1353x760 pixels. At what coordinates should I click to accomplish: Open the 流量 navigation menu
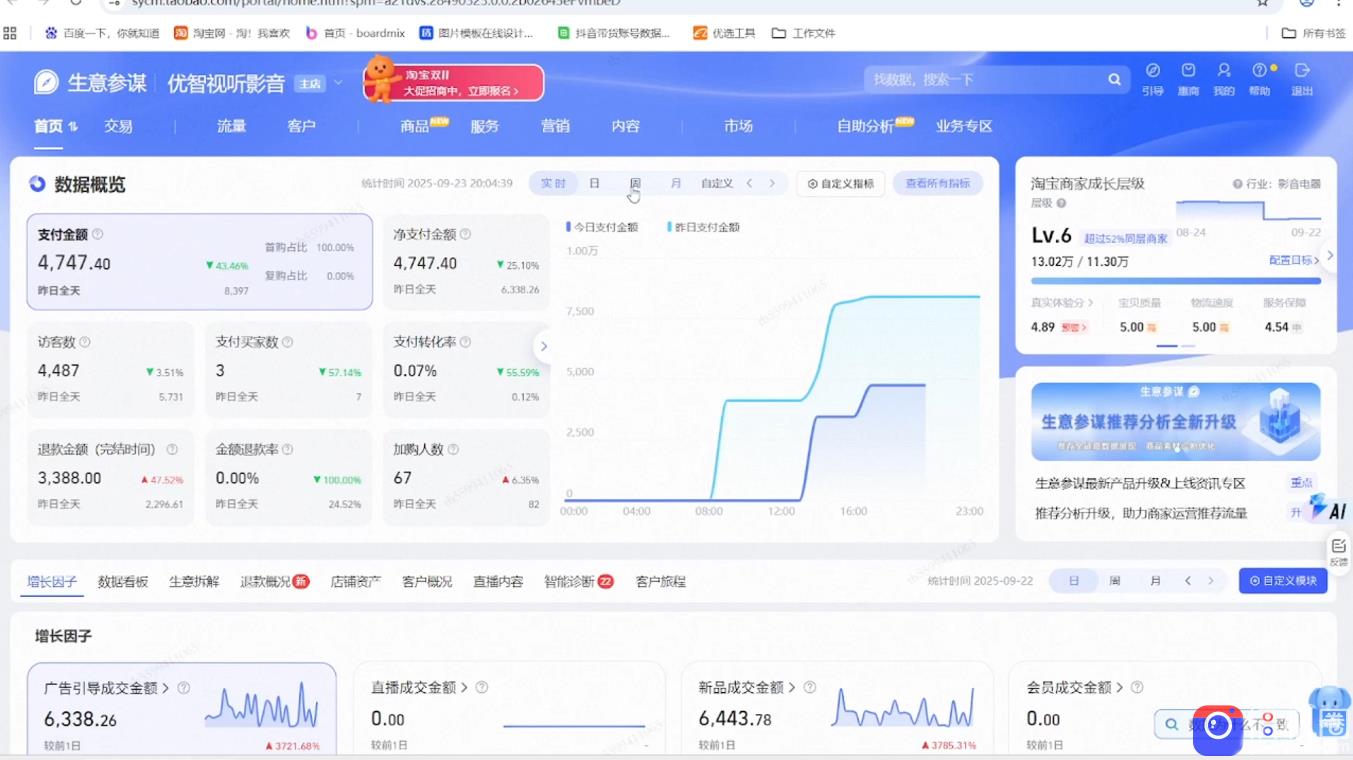click(231, 126)
